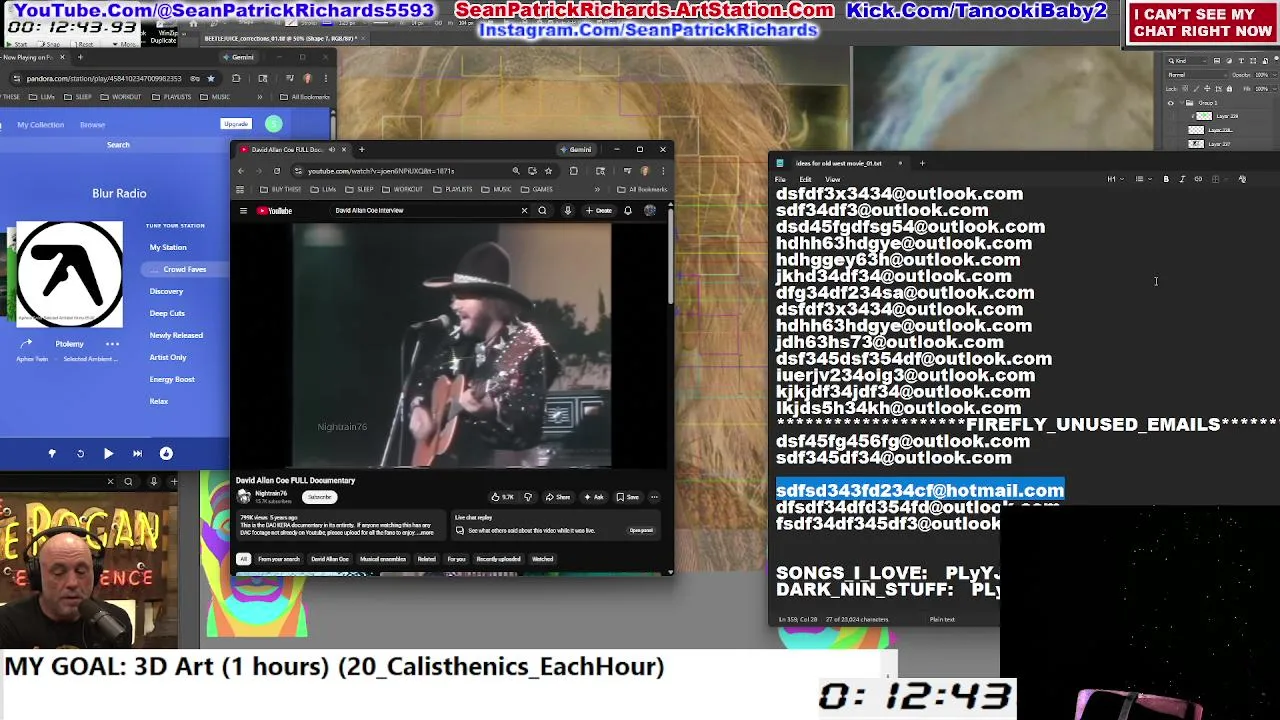Open YouTube notifications bell

(x=628, y=210)
